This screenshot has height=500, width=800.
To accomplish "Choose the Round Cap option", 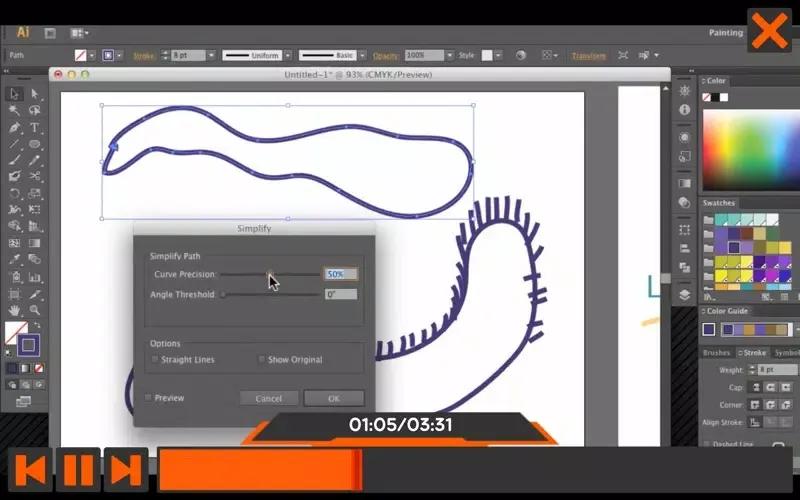I will tap(770, 388).
